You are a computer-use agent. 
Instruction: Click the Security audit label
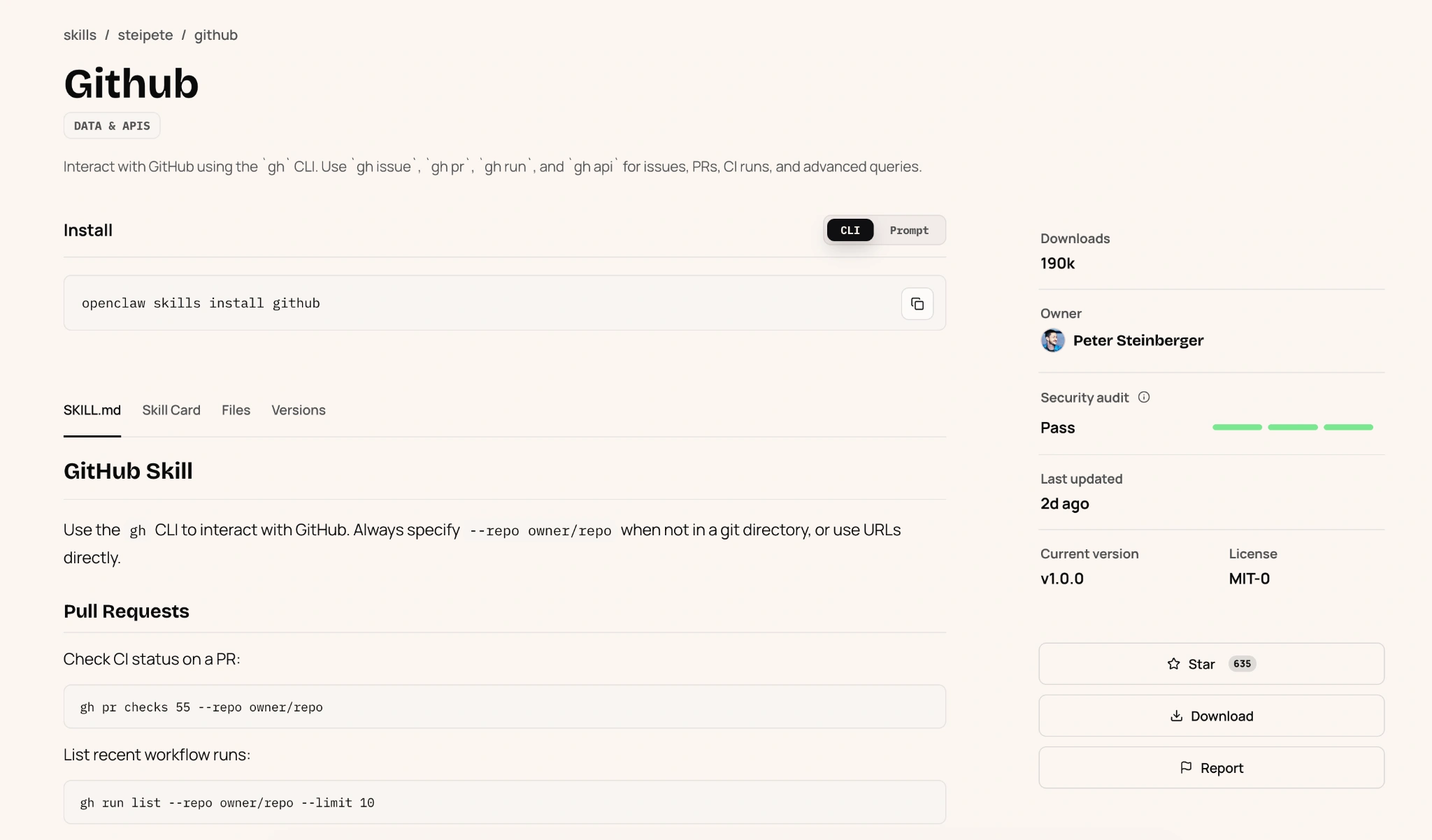(x=1084, y=398)
